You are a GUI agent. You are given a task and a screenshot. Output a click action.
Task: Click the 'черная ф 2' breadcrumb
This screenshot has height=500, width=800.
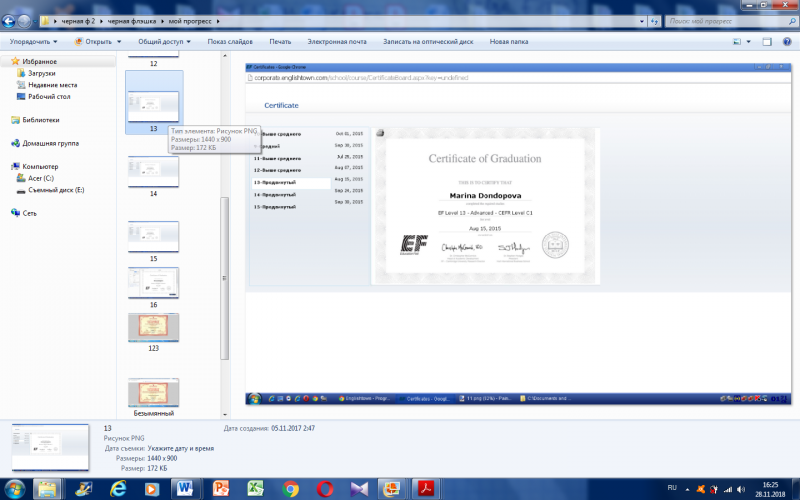78,21
